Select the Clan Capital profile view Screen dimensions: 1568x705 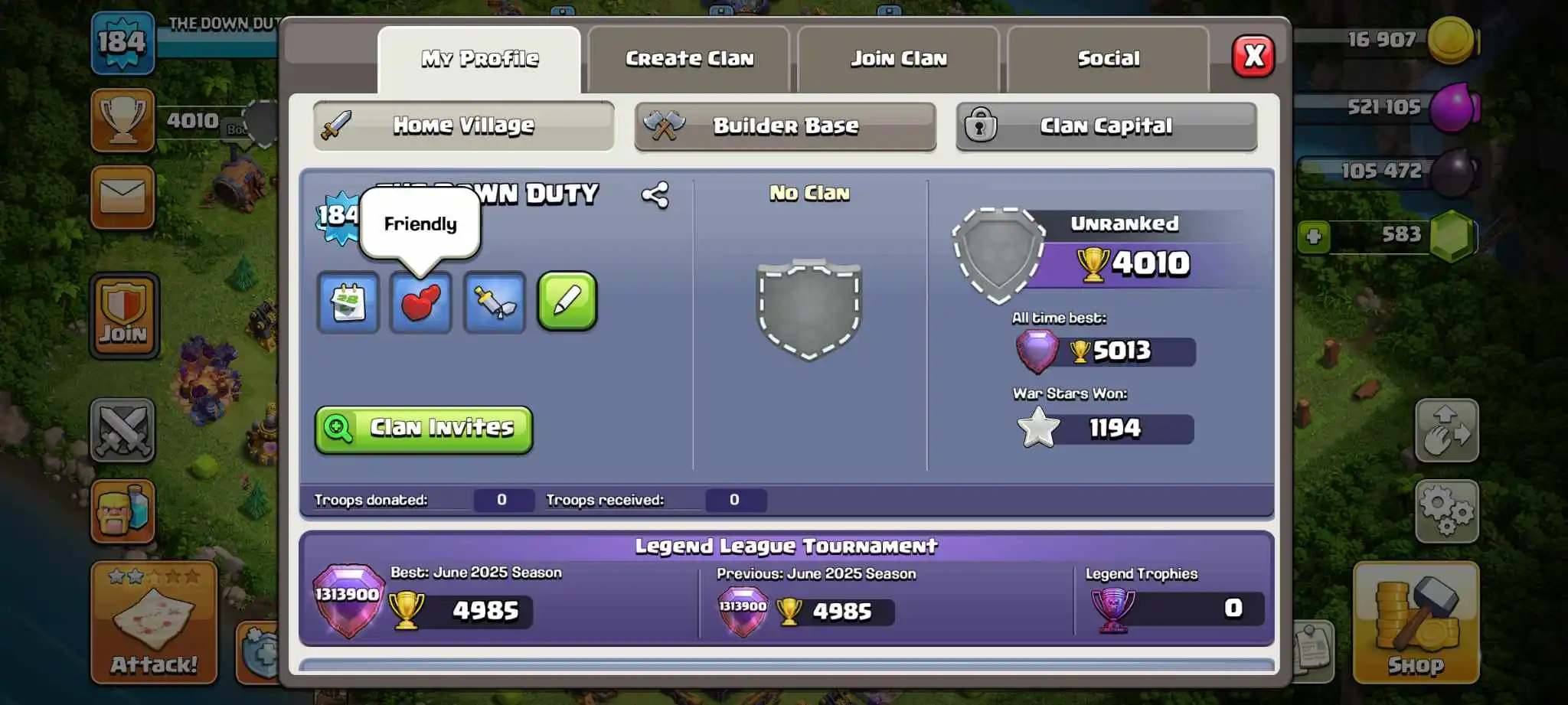[x=1106, y=126]
